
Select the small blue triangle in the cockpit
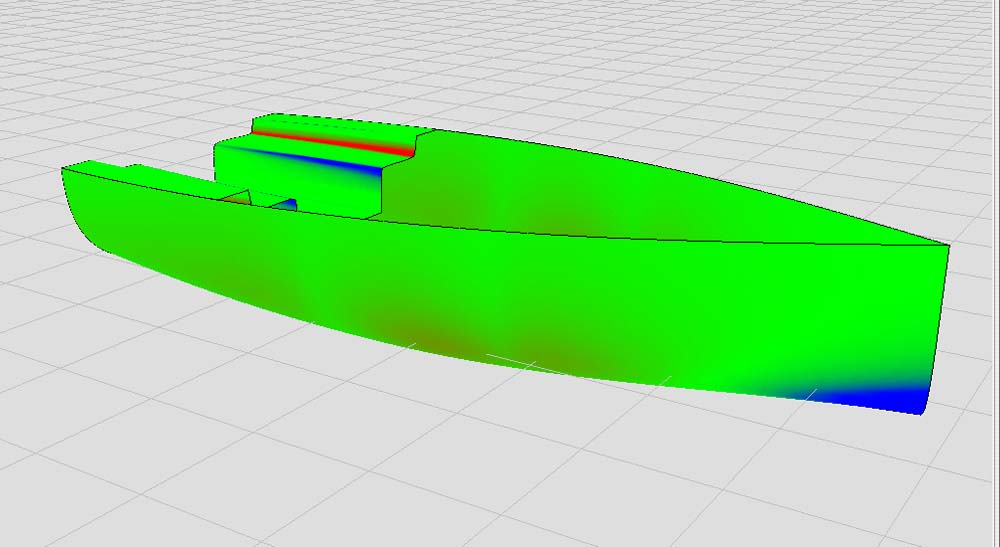[288, 205]
